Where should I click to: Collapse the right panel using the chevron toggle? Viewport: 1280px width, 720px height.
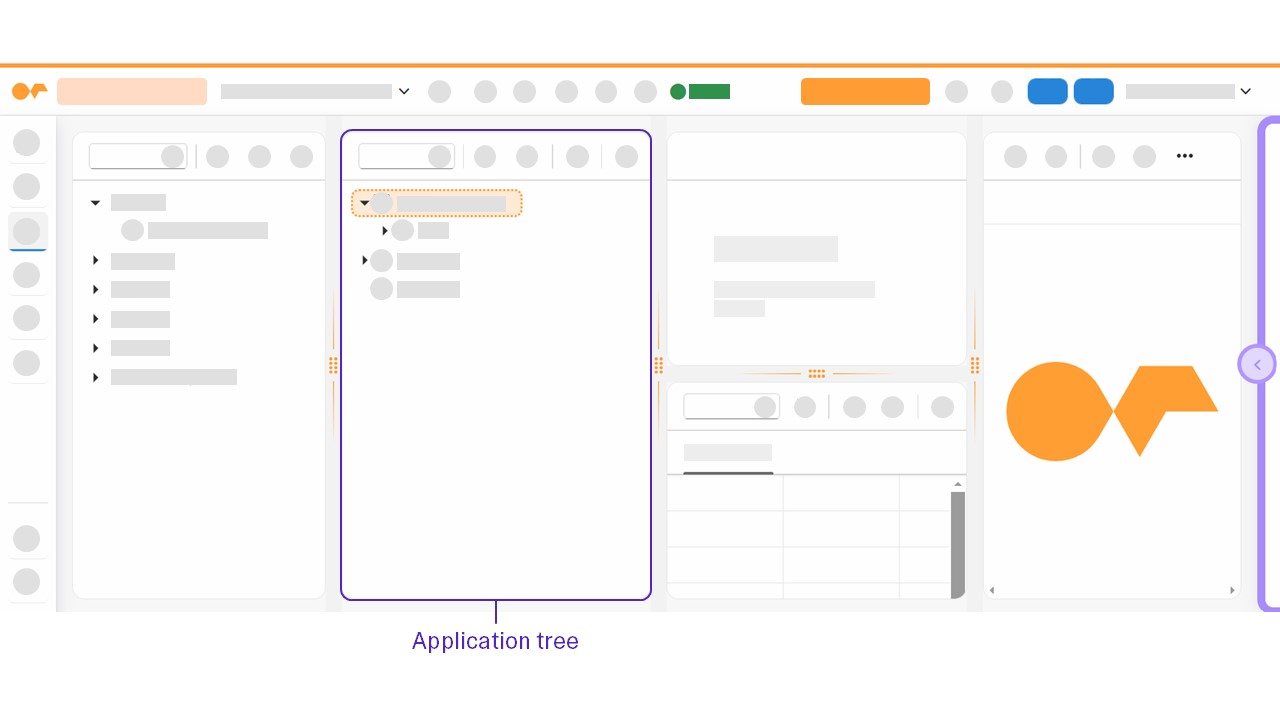1257,364
